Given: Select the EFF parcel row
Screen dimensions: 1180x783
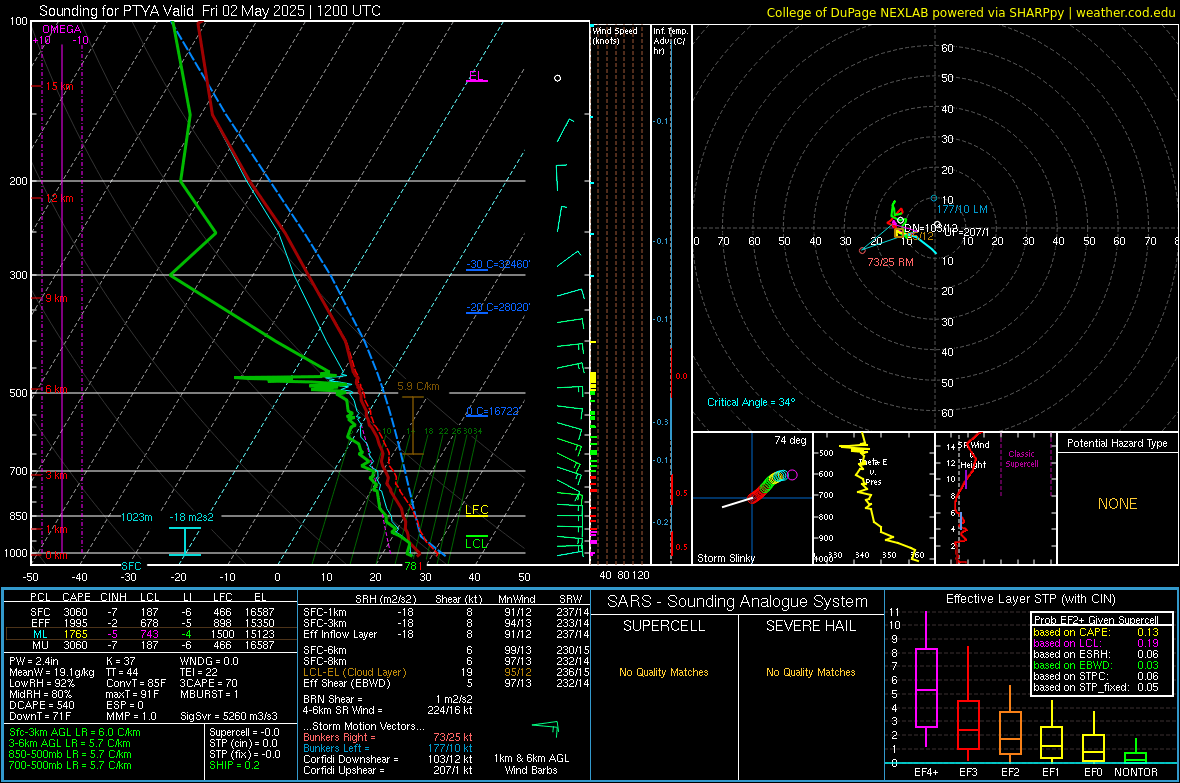Looking at the screenshot, I should tap(151, 623).
